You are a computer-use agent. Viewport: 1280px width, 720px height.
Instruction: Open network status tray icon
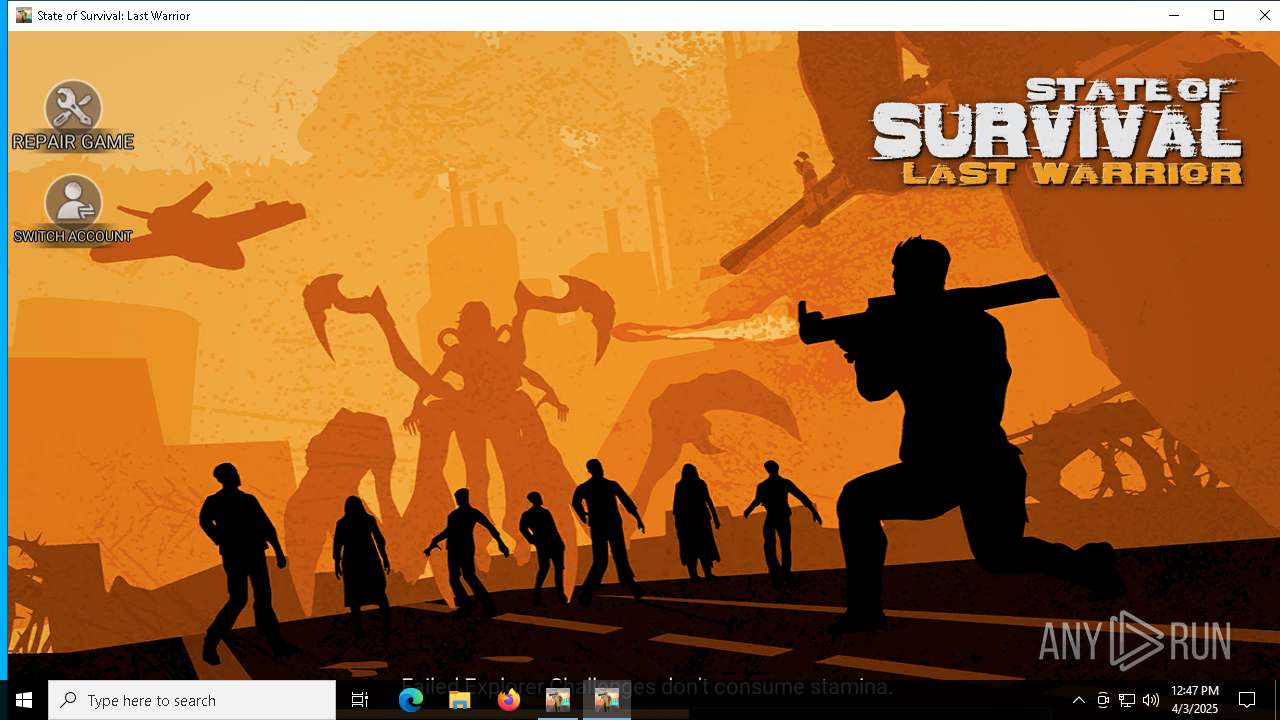[1127, 700]
